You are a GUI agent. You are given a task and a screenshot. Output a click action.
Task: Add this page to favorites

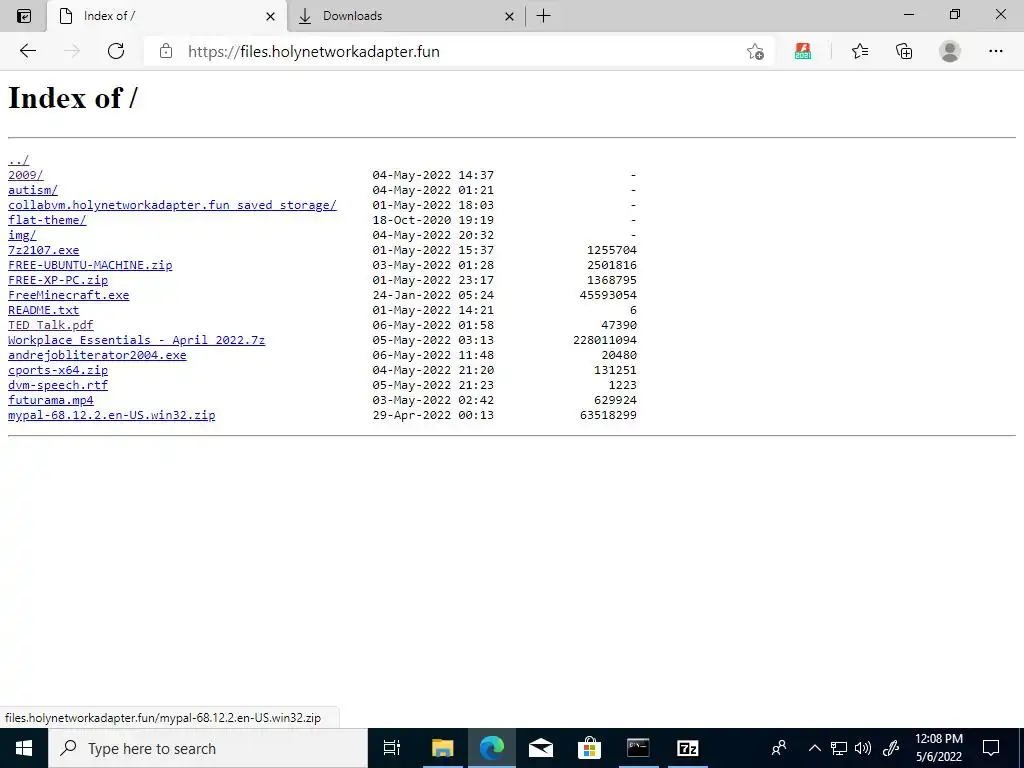[x=756, y=52]
